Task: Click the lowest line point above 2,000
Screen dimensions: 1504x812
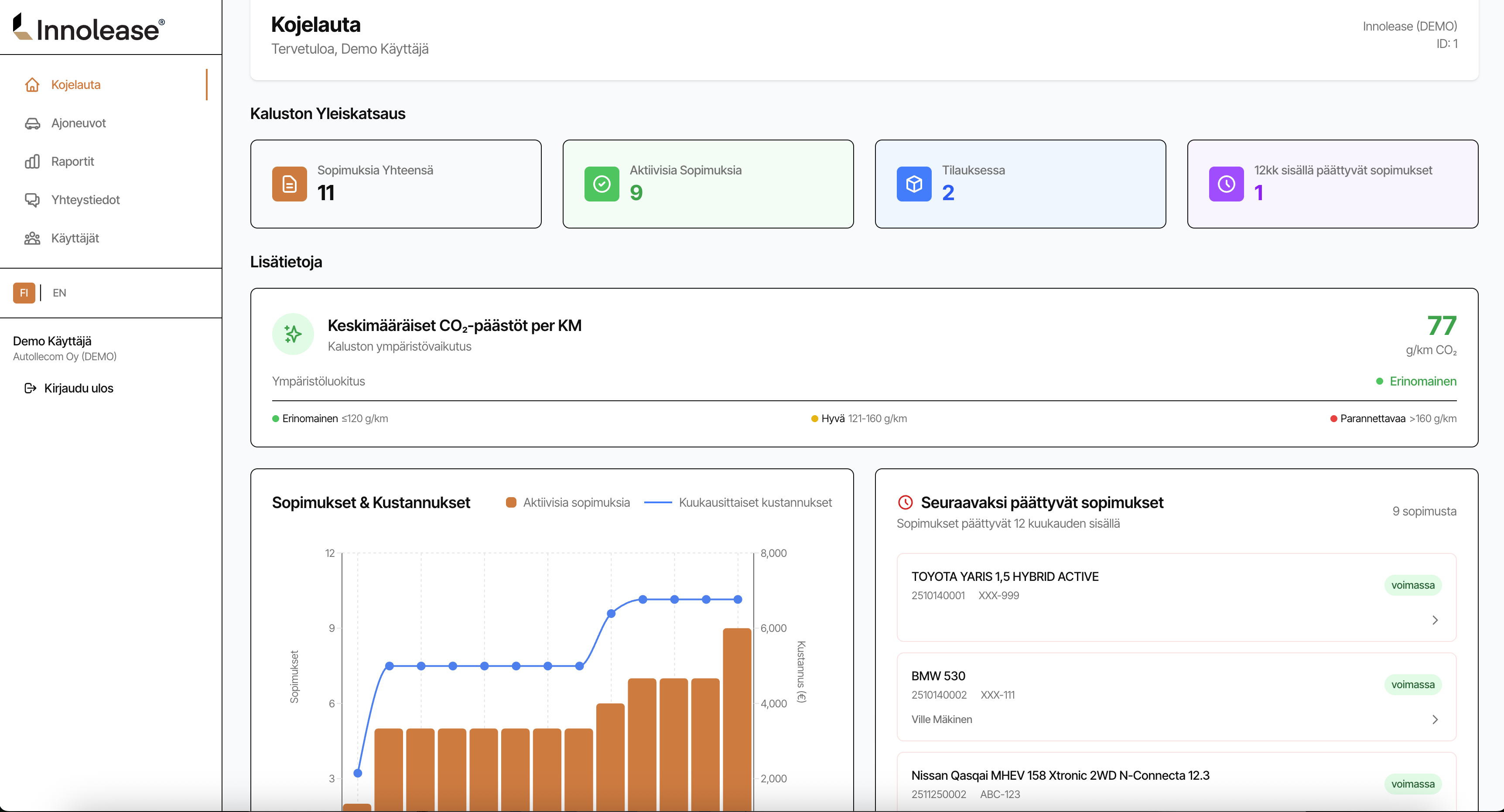Action: pyautogui.click(x=358, y=773)
